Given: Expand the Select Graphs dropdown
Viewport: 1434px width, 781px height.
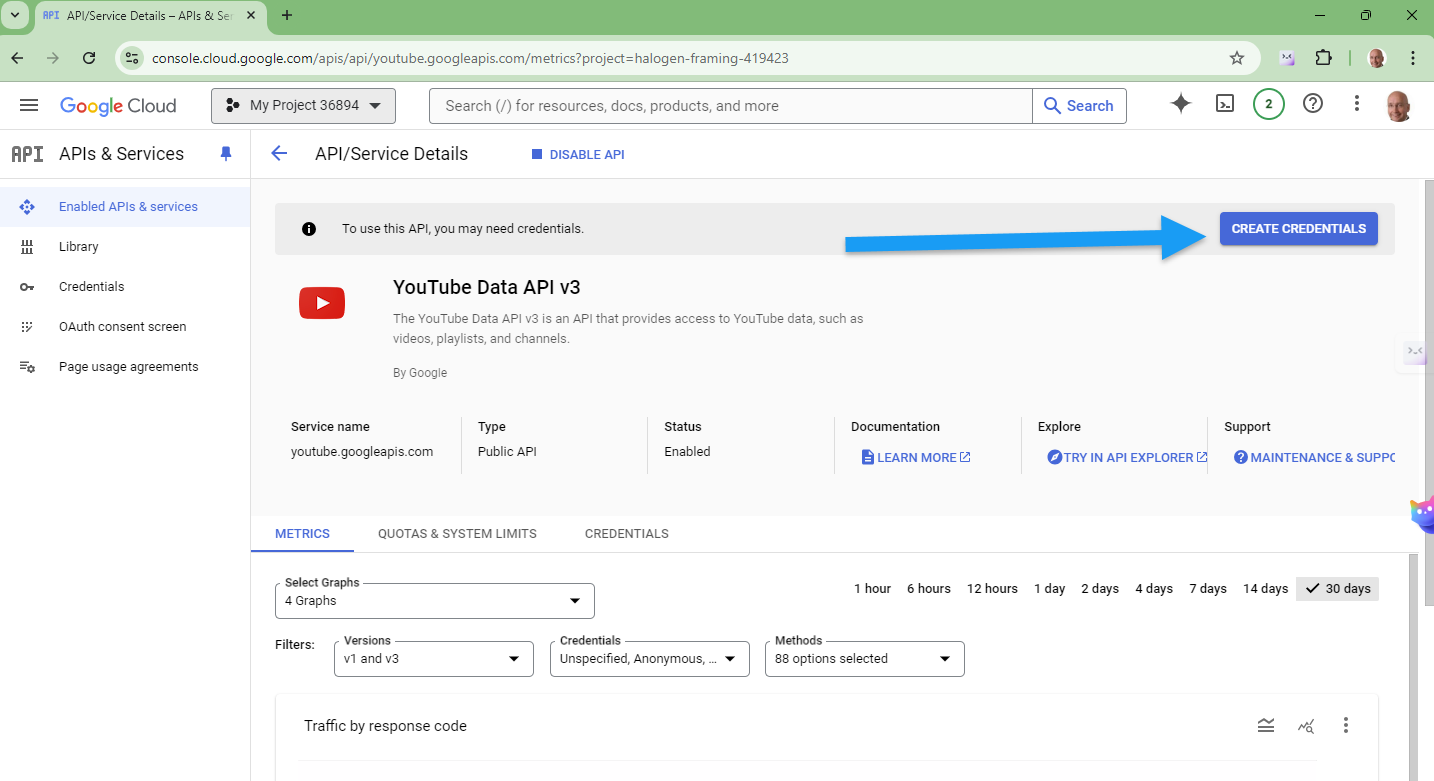Looking at the screenshot, I should [434, 601].
